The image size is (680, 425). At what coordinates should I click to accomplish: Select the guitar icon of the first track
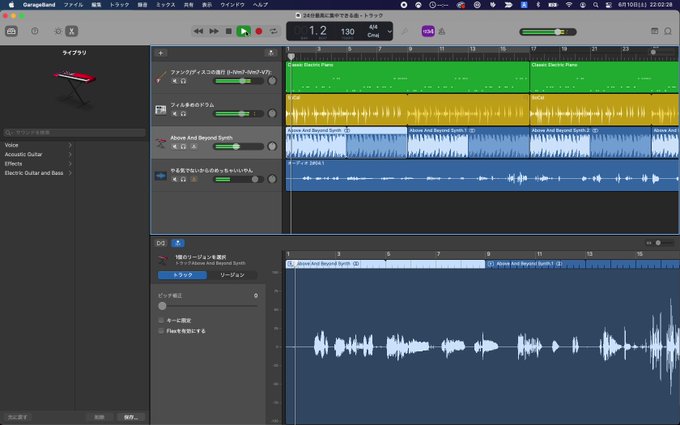tap(161, 77)
